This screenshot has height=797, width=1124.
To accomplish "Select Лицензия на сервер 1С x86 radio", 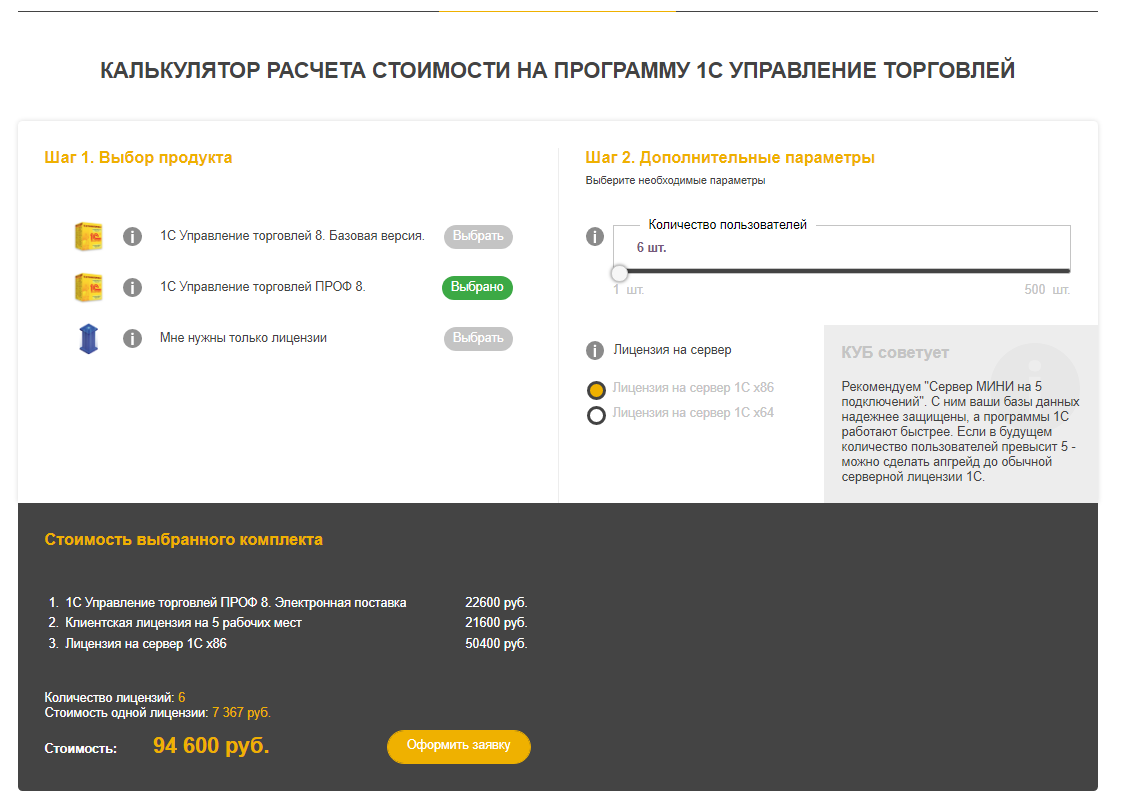I will (x=596, y=390).
